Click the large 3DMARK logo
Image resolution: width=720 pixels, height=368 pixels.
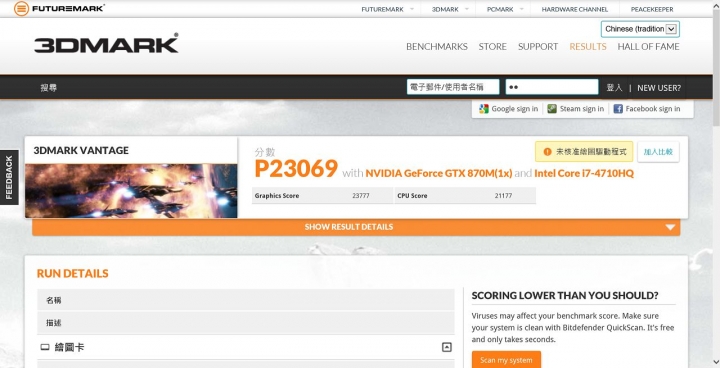pyautogui.click(x=106, y=44)
